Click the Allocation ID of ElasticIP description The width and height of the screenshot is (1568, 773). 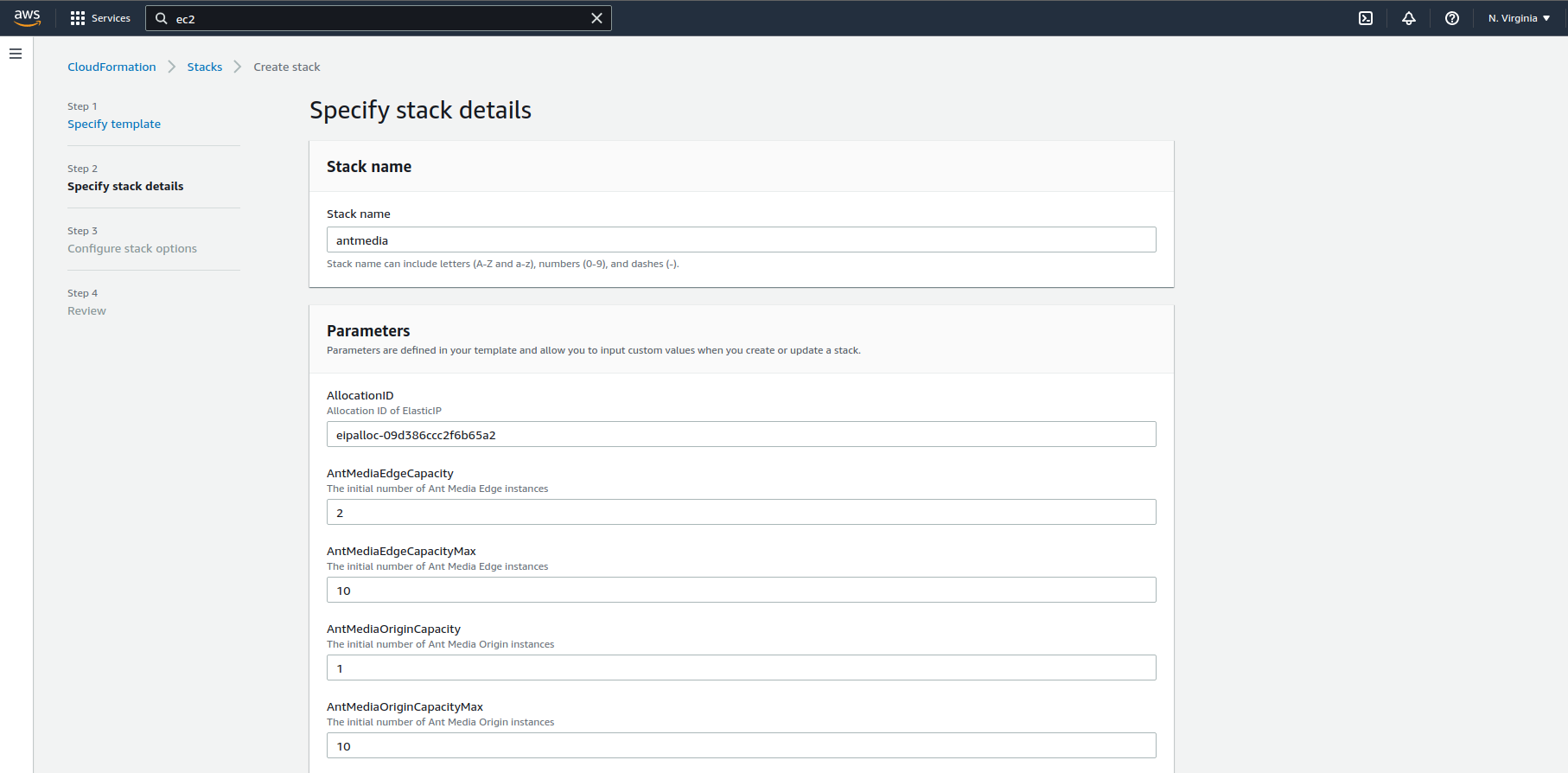click(x=384, y=411)
